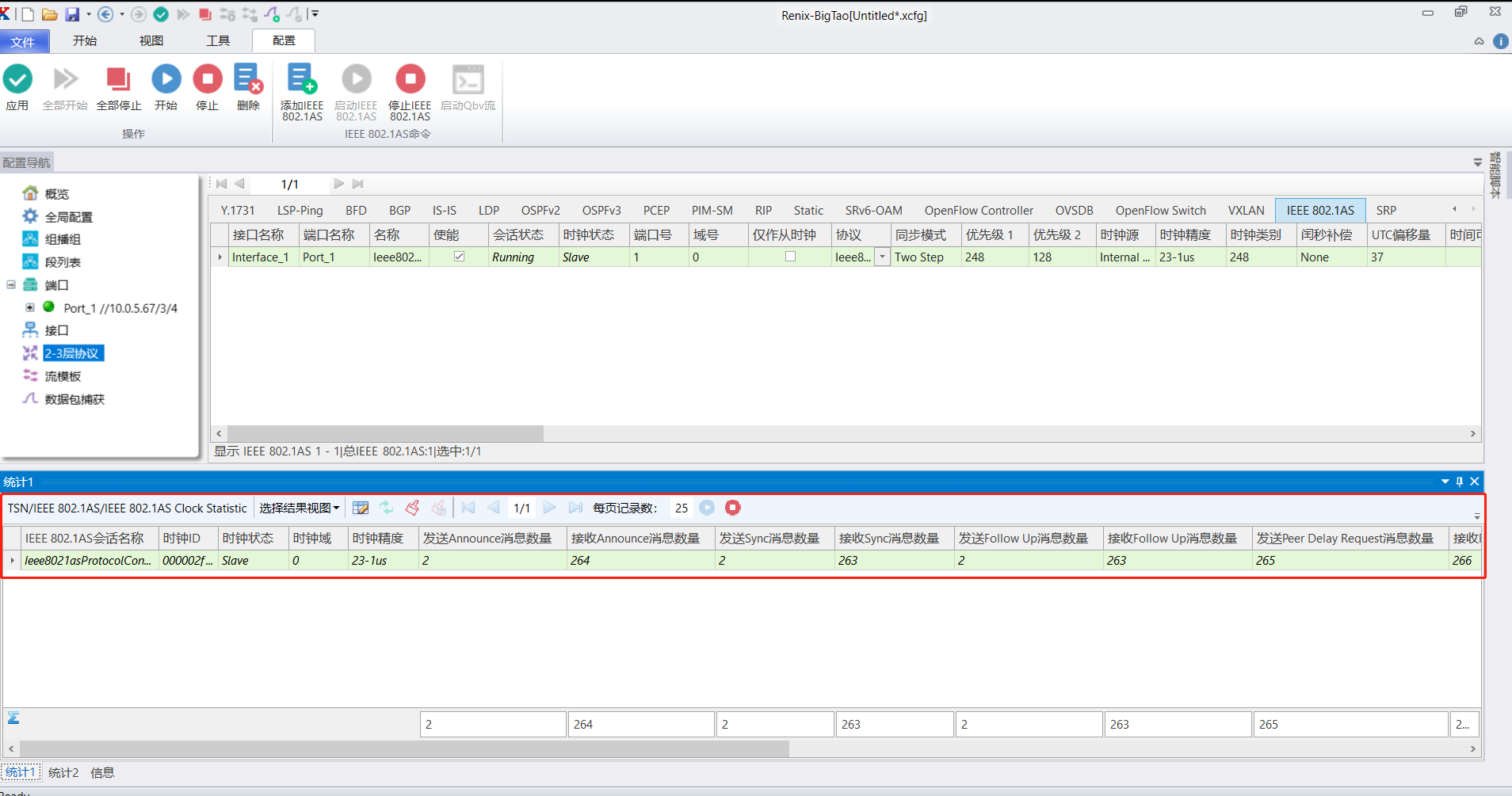
Task: Open quick access toolbar customize dropdown
Action: (315, 14)
